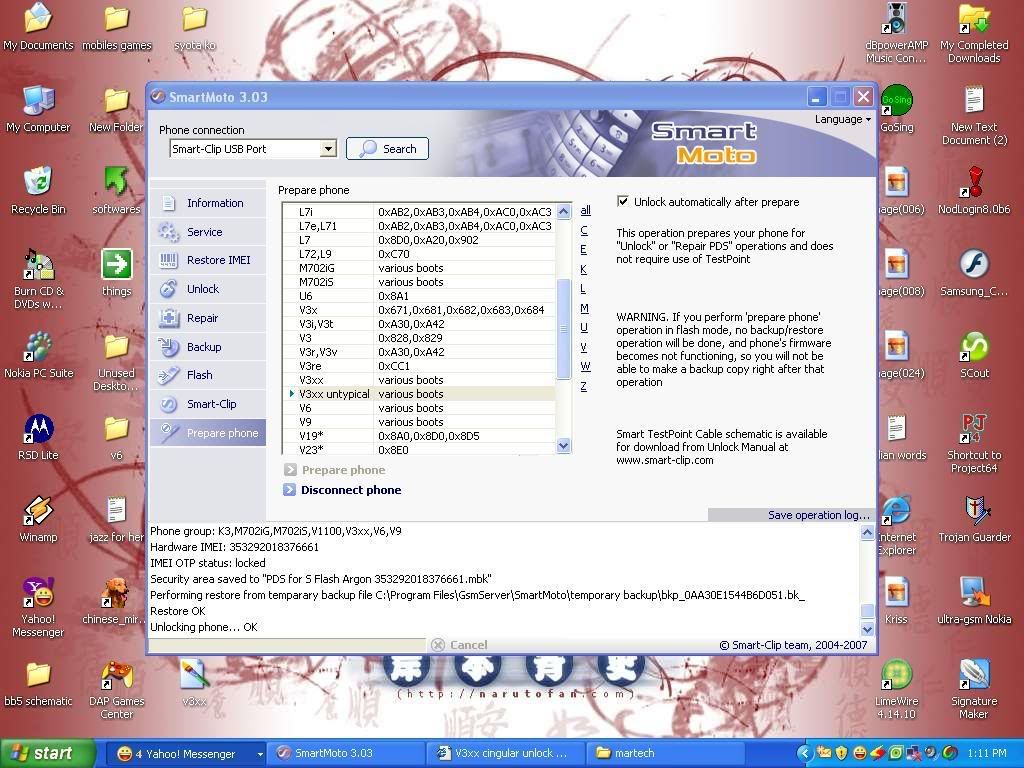Screen dimensions: 1024x768
Task: Select the L7i phone row
Action: point(419,212)
